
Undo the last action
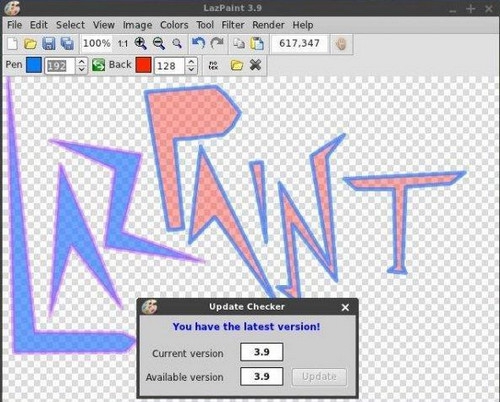click(199, 43)
